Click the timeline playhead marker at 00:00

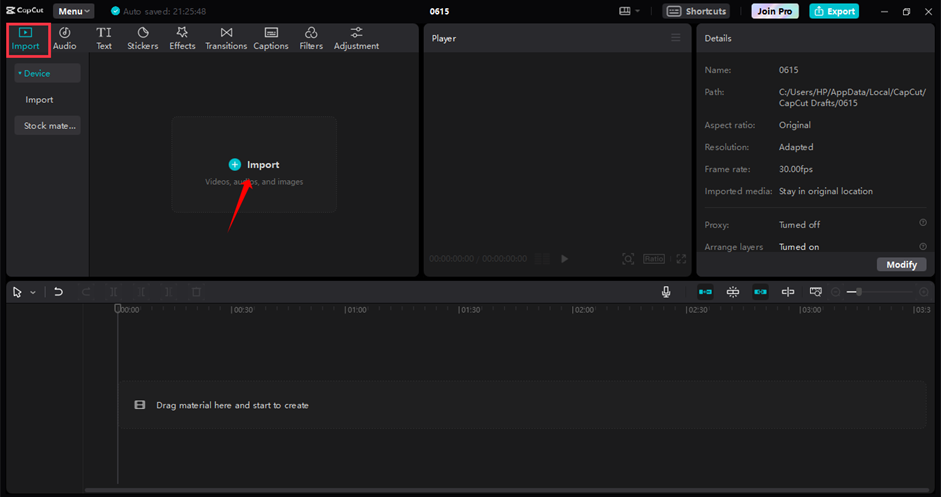pos(118,309)
